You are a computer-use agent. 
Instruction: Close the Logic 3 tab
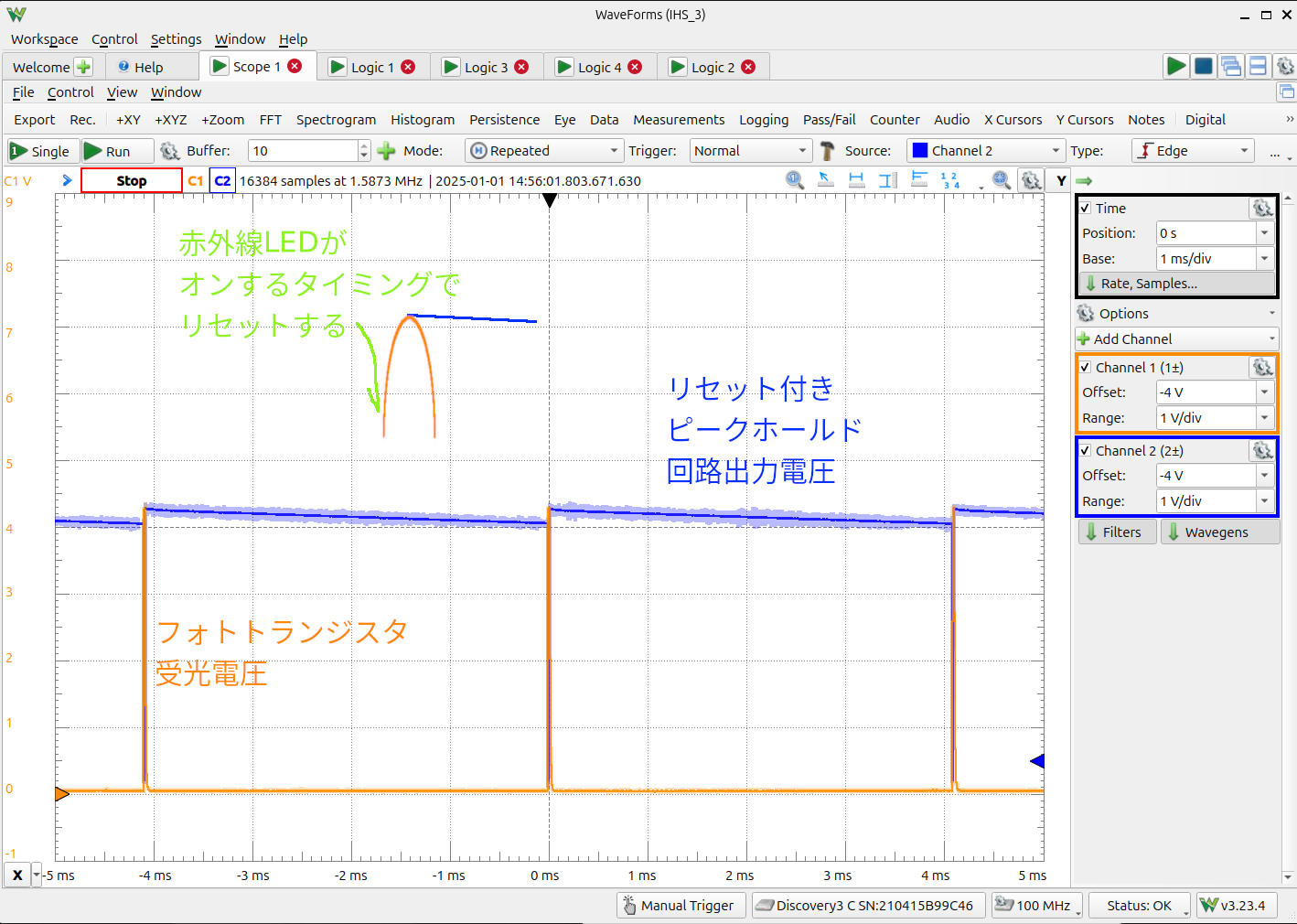coord(521,67)
